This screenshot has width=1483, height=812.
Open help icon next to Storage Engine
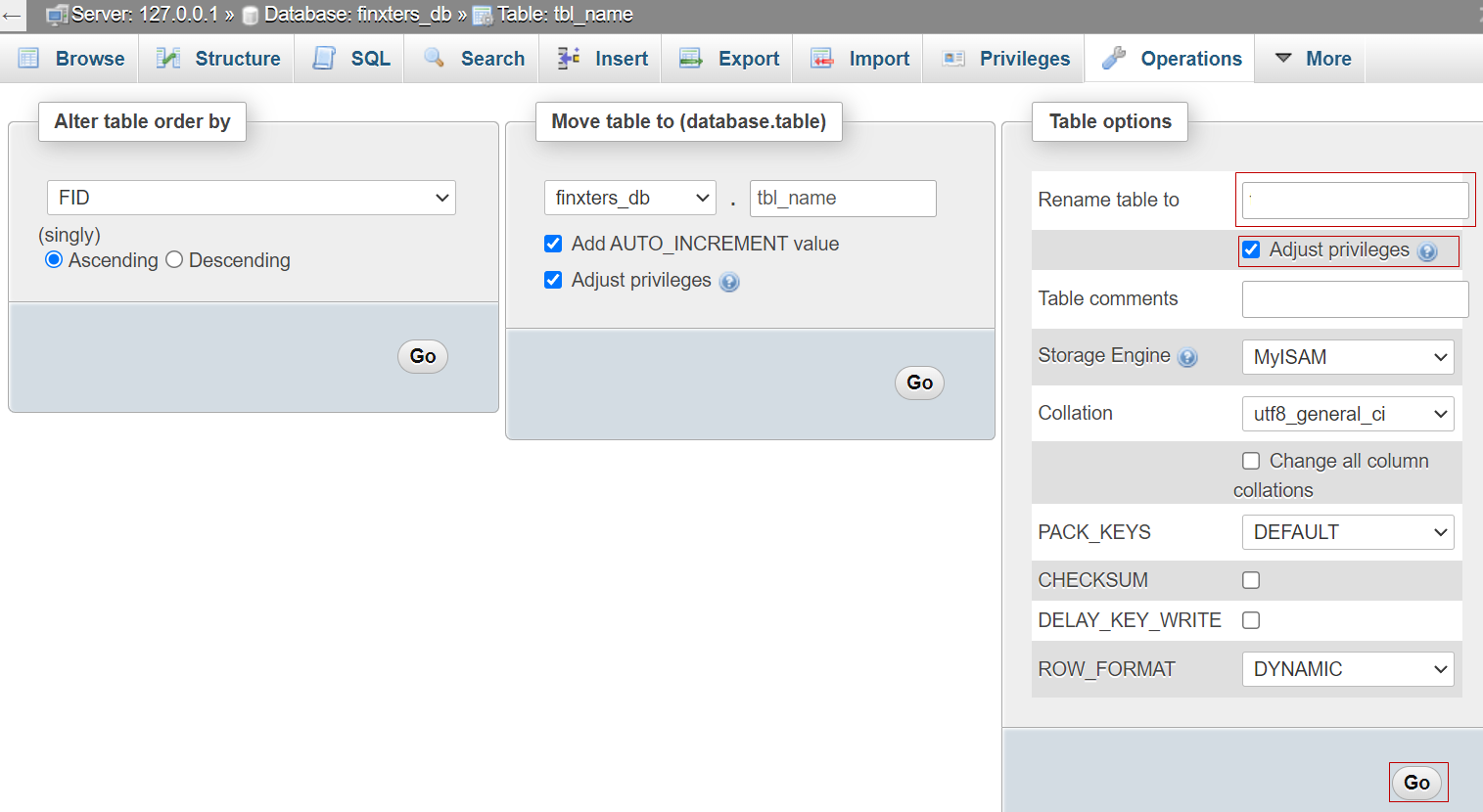pyautogui.click(x=1187, y=357)
